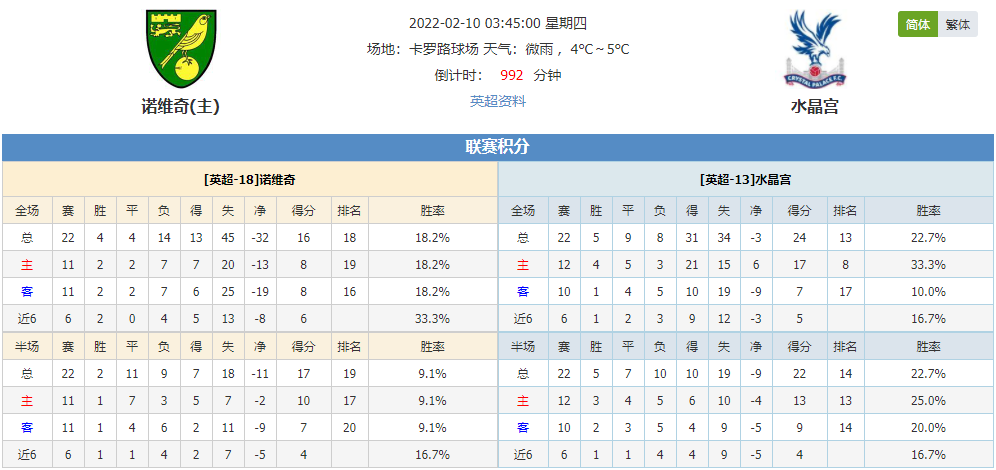Click the 胜率 column header in Norwich full-time table
Image resolution: width=996 pixels, height=470 pixels.
click(433, 211)
